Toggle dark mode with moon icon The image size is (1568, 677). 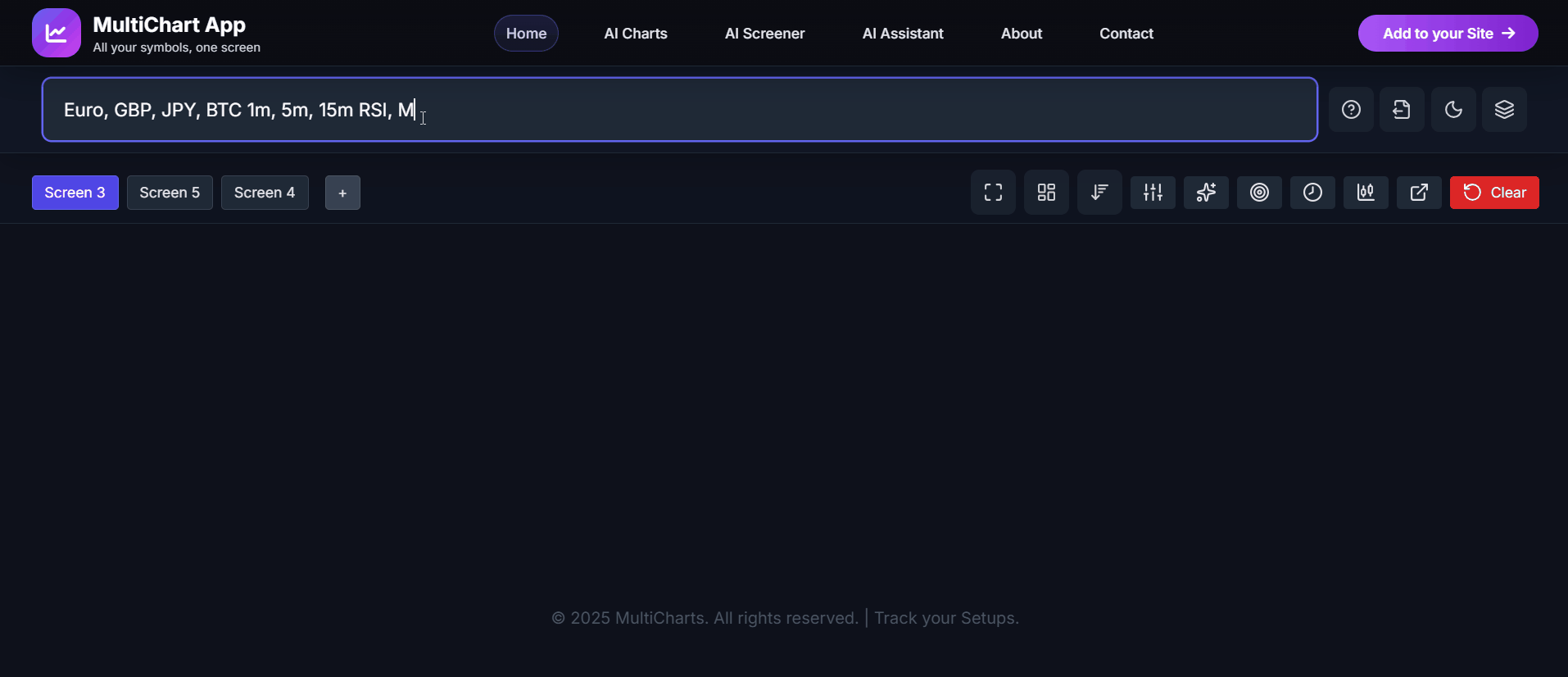point(1453,110)
